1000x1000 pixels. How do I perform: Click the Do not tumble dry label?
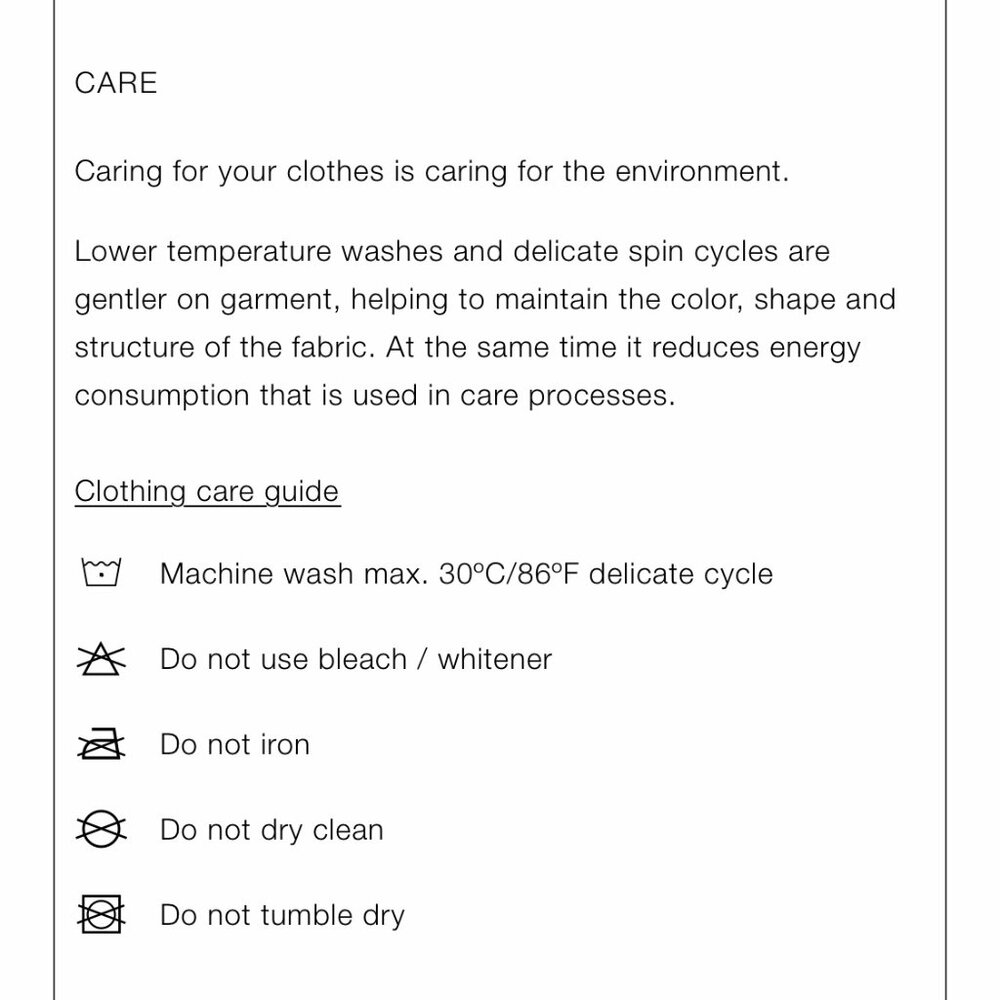[282, 916]
